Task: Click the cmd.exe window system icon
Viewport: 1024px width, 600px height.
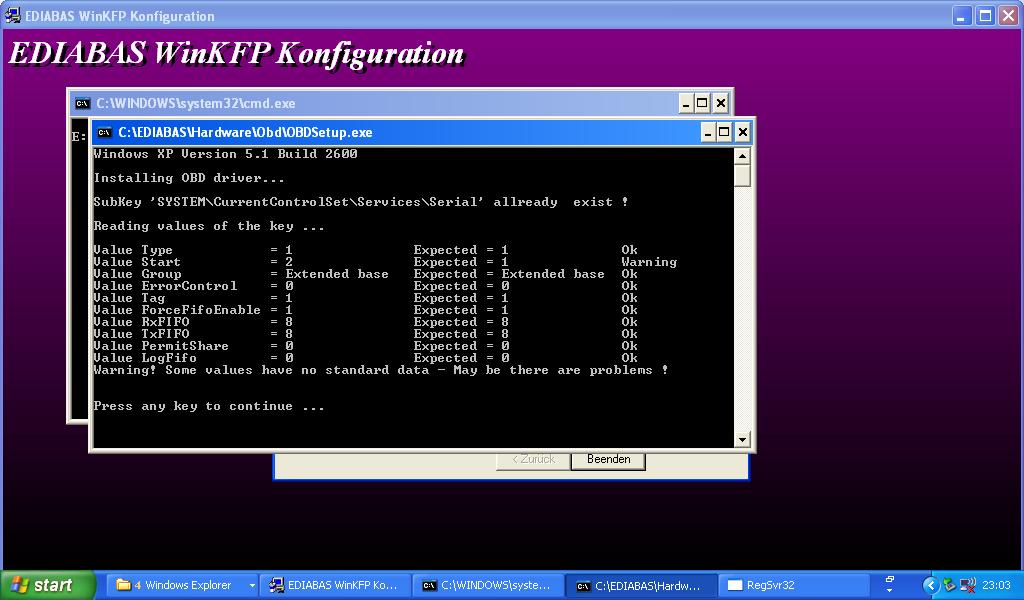Action: (x=82, y=103)
